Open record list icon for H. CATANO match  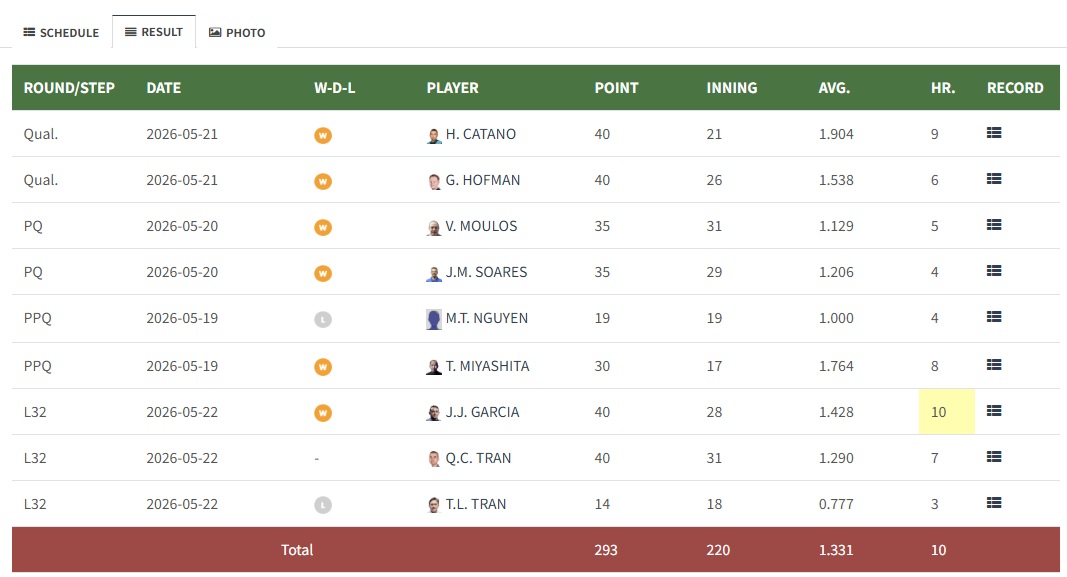tap(994, 133)
